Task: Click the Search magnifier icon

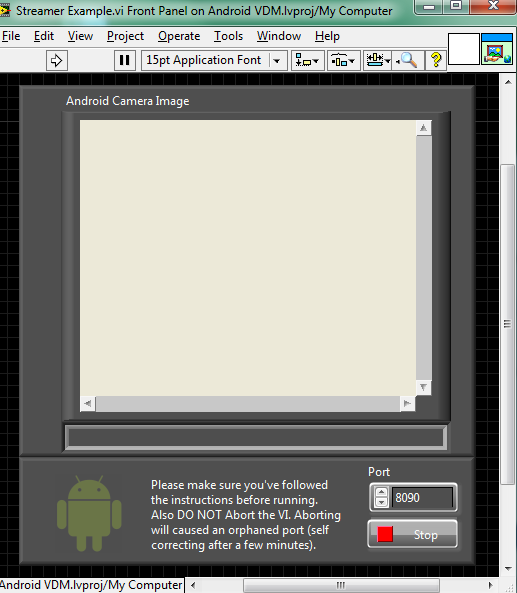Action: tap(408, 61)
